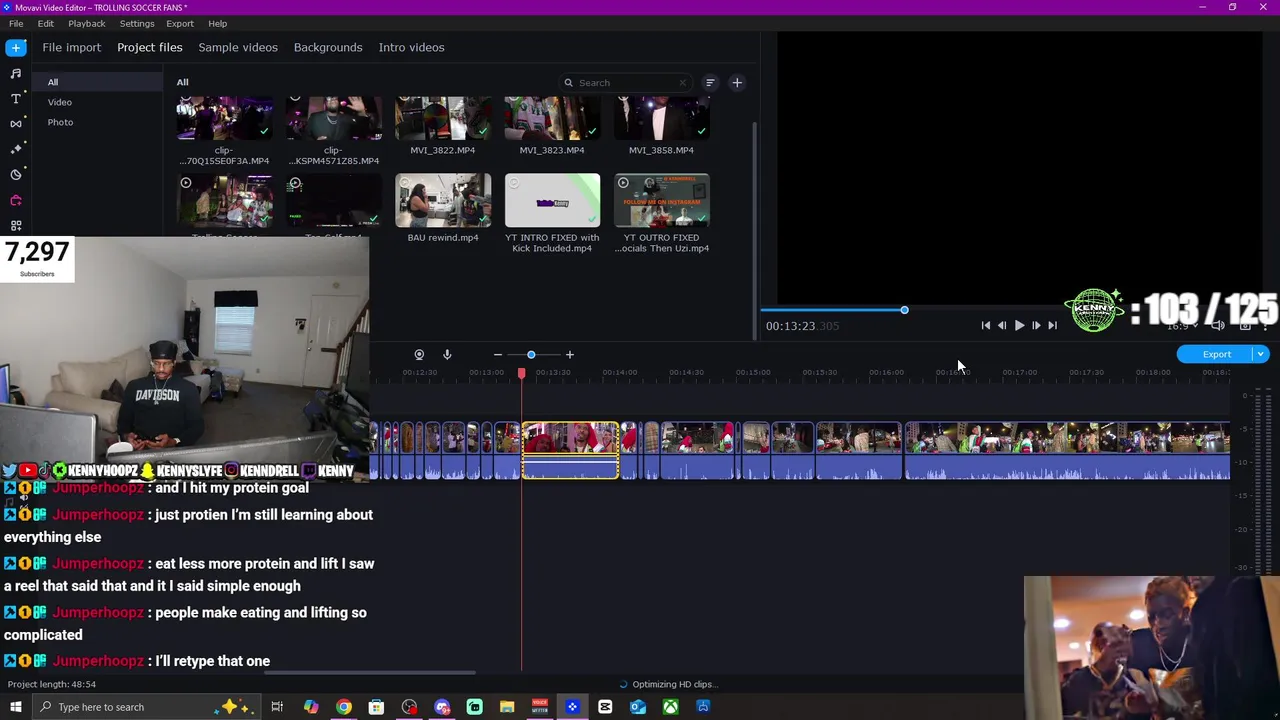Open the Transitions panel icon
This screenshot has height=720, width=1280.
point(16,124)
